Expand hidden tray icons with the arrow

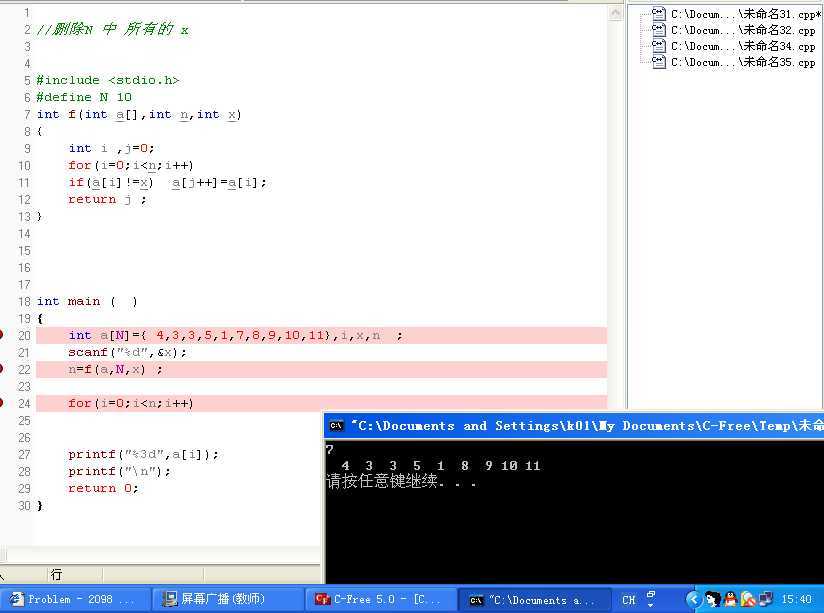coord(694,599)
